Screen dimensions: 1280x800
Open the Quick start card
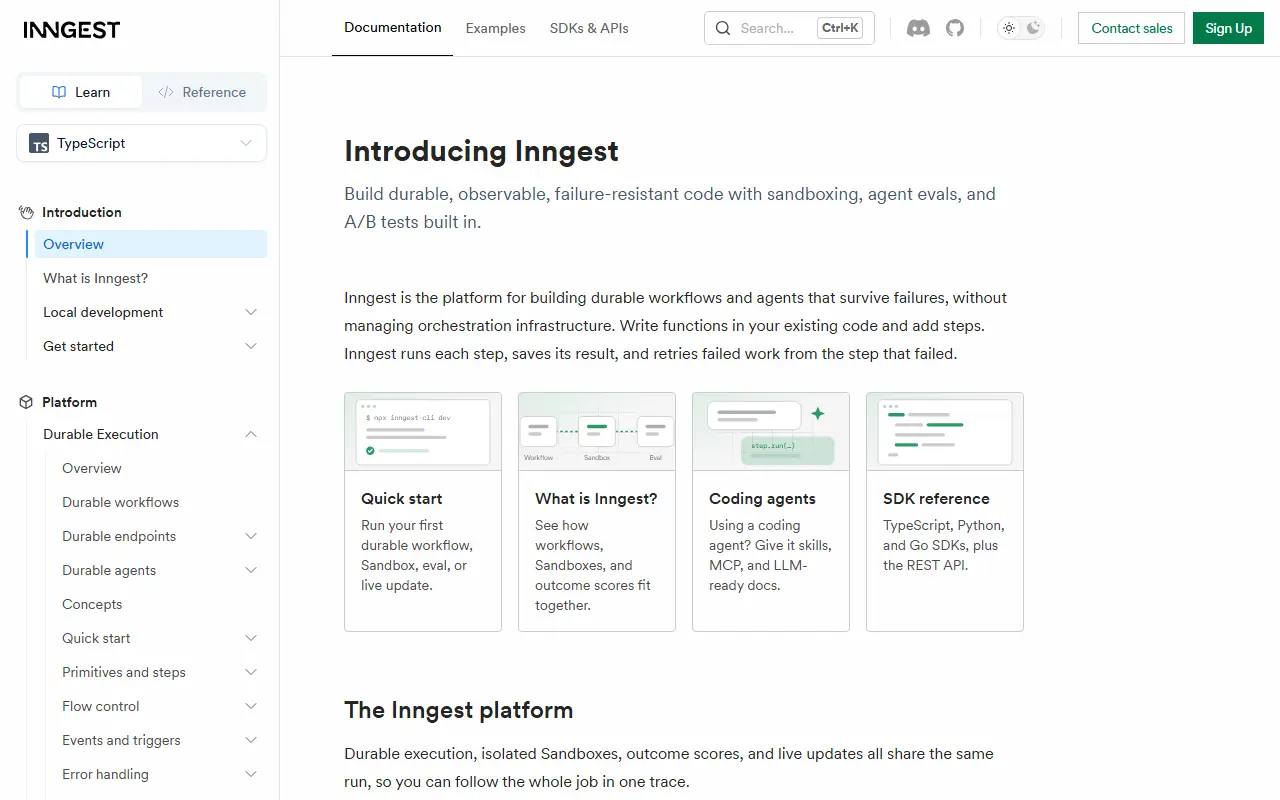click(423, 512)
